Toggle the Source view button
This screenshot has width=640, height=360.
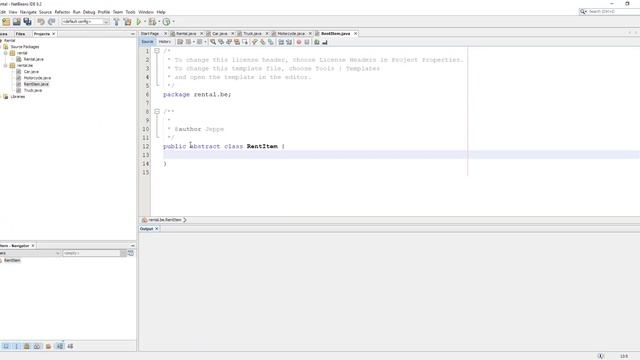147,42
